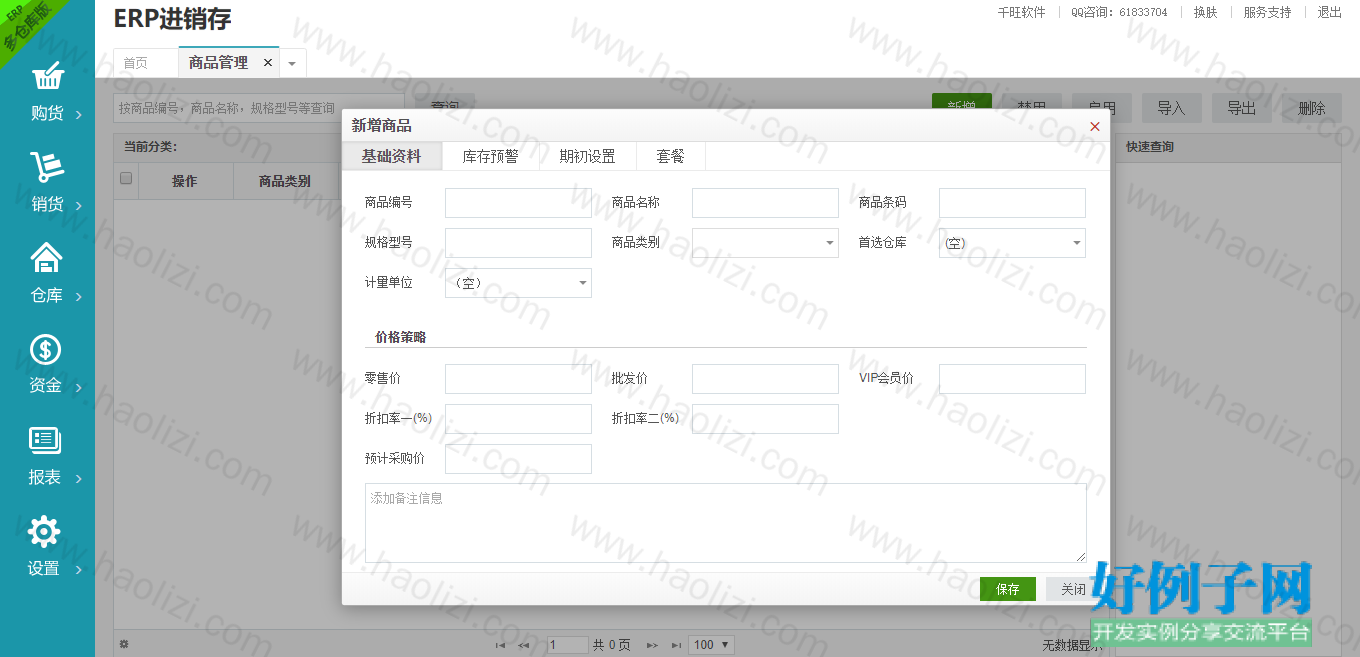Click the 操作 column header
The image size is (1360, 657).
click(x=185, y=181)
